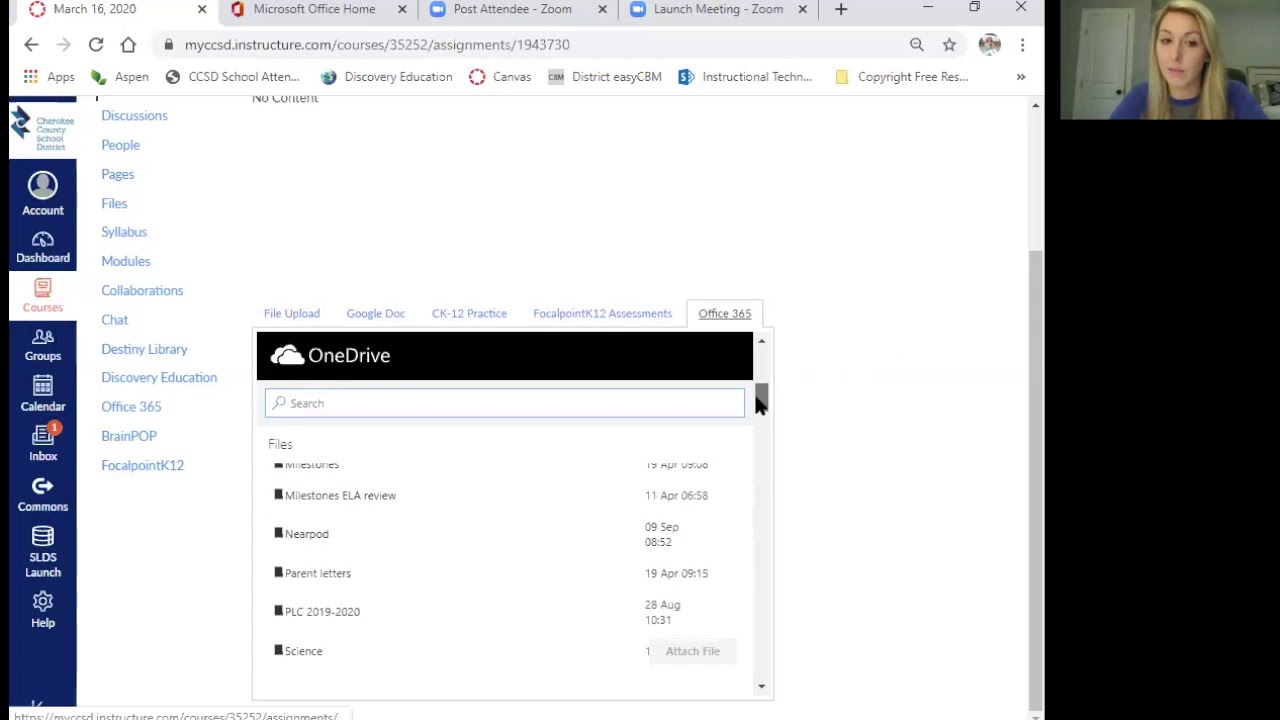Select the File Upload submission tab
This screenshot has height=720, width=1280.
pyautogui.click(x=292, y=314)
